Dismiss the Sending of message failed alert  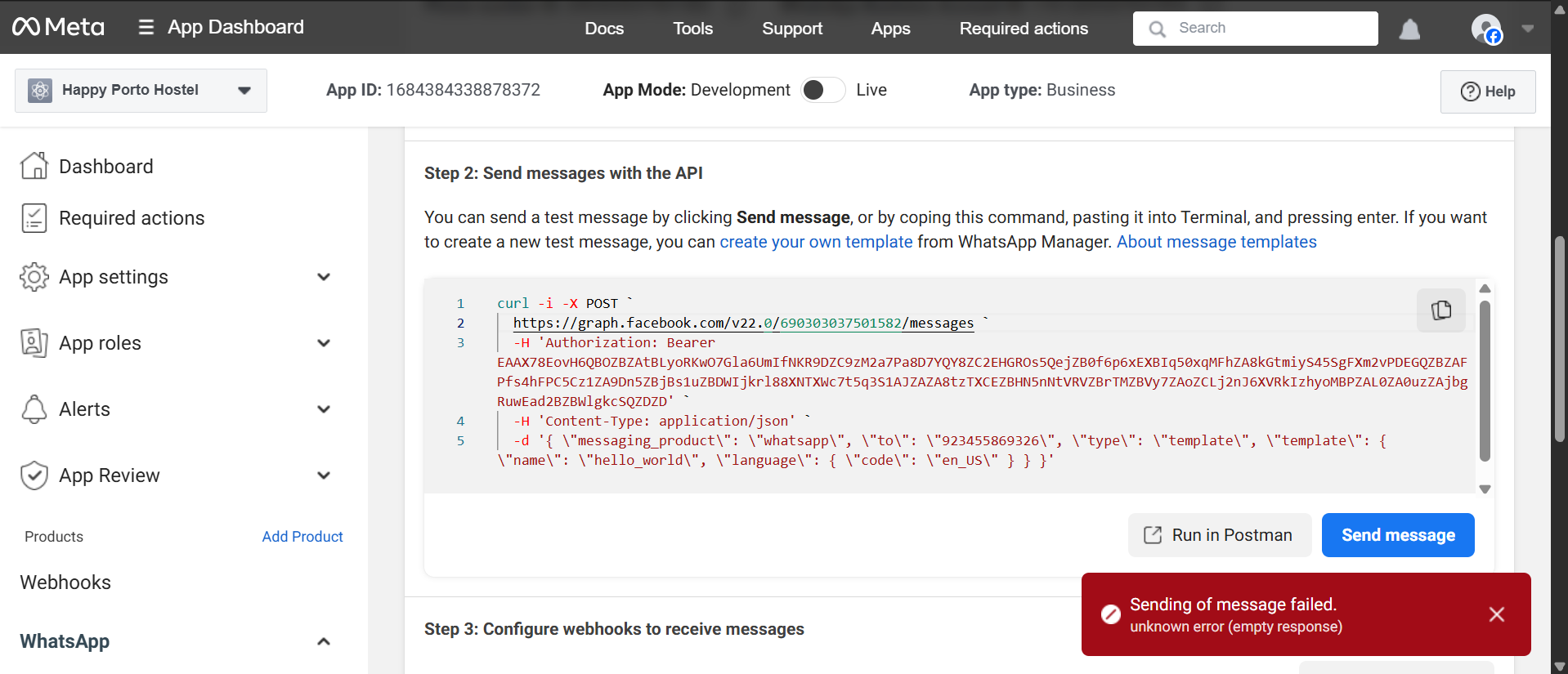click(x=1497, y=614)
